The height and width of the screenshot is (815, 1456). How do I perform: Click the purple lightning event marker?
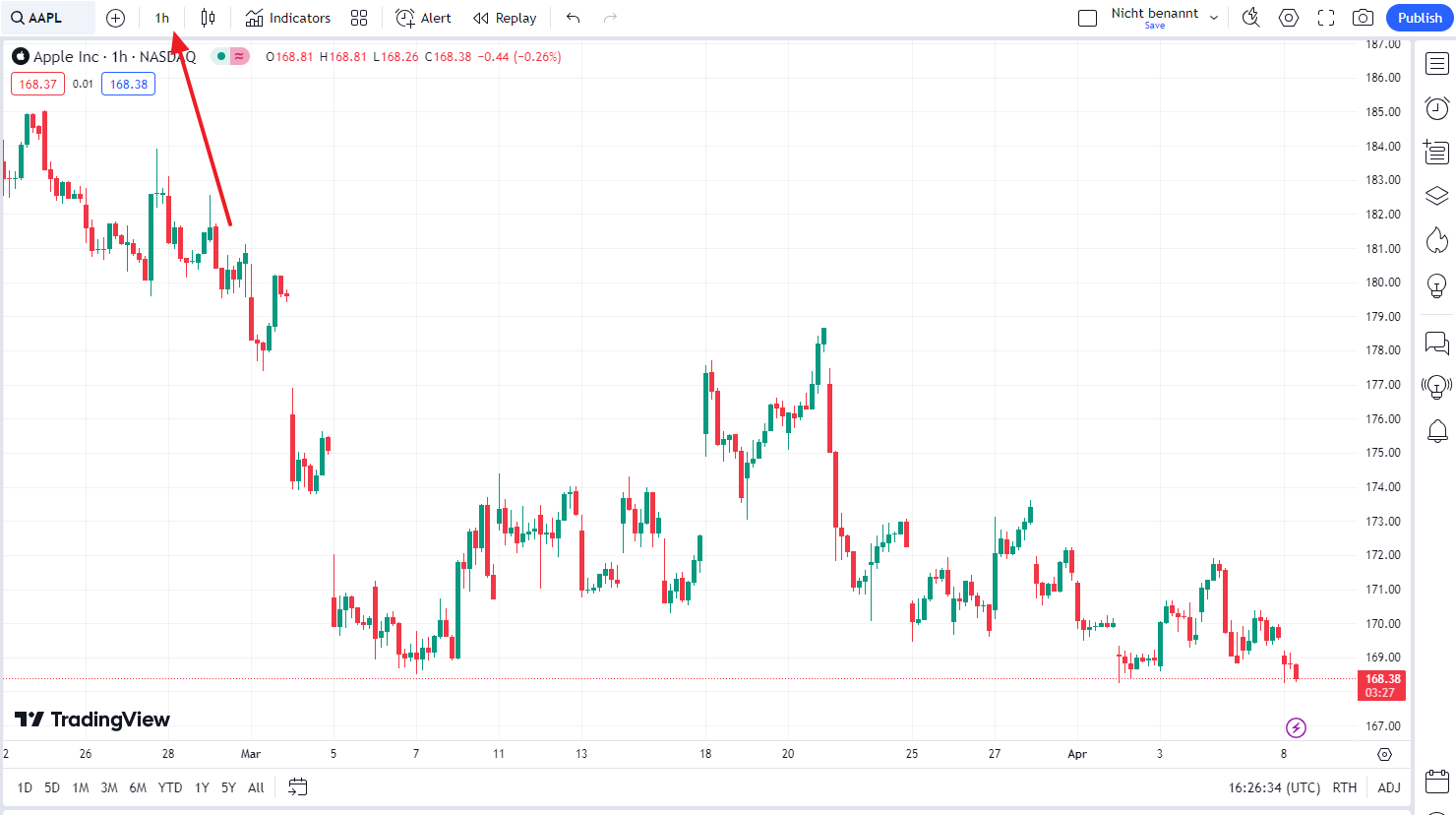pyautogui.click(x=1296, y=728)
